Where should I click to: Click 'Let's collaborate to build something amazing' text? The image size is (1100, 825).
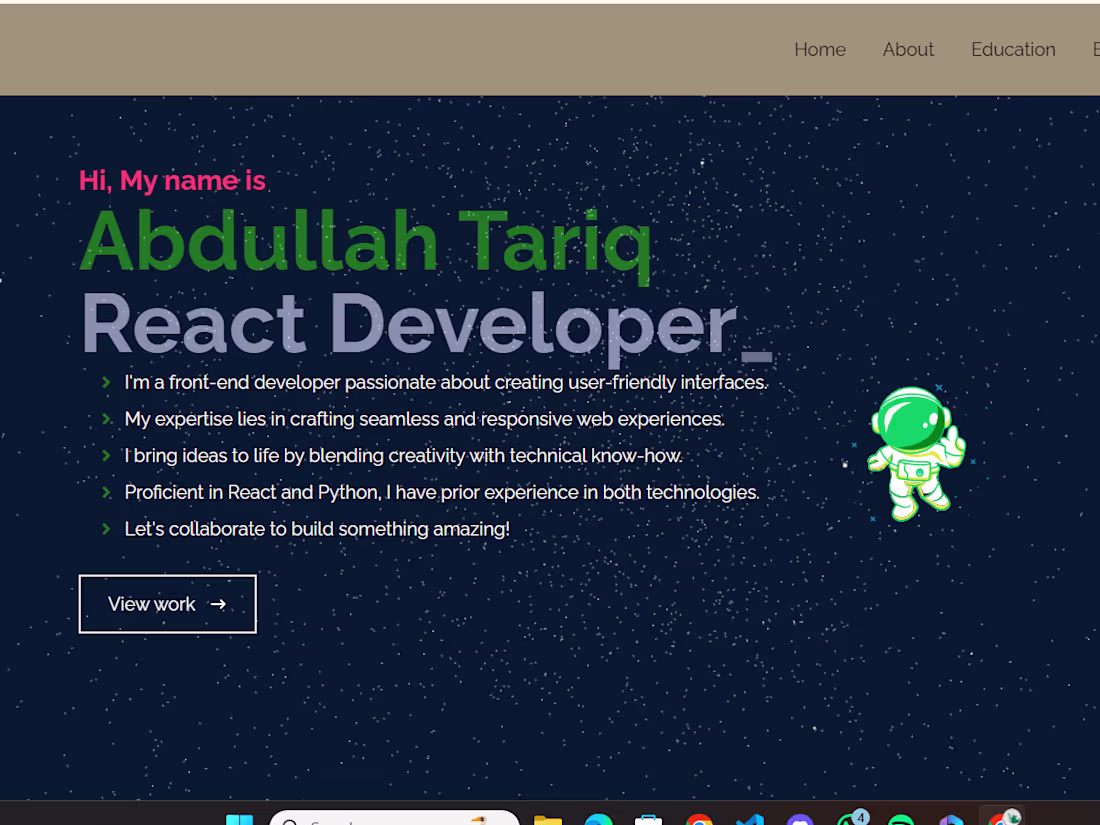coord(316,529)
